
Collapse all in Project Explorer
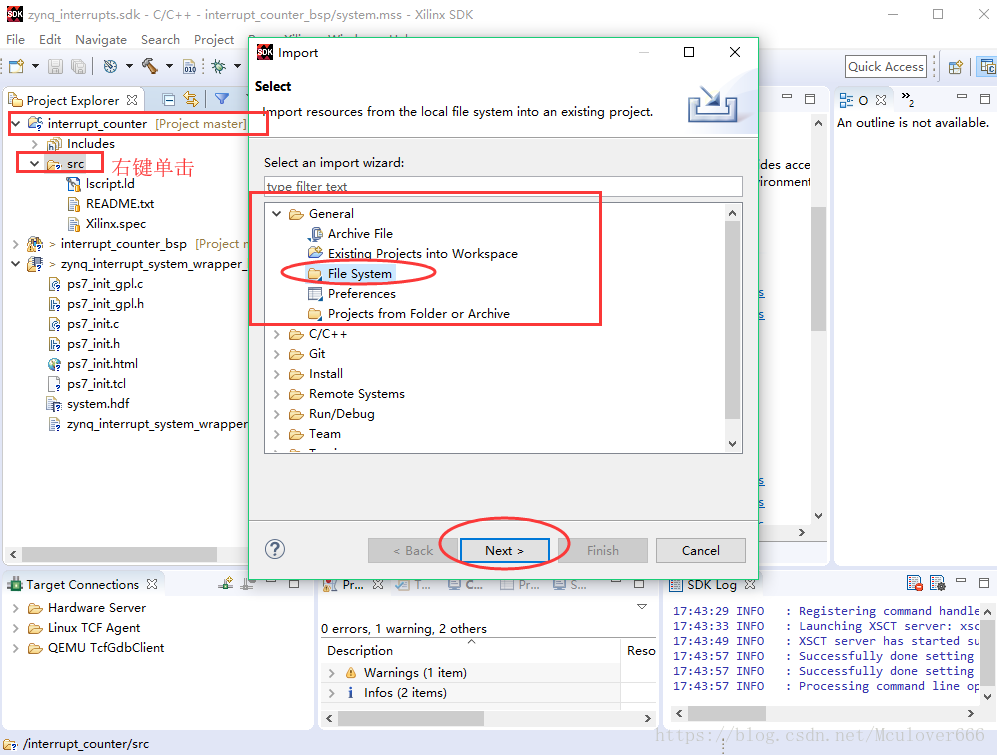168,99
